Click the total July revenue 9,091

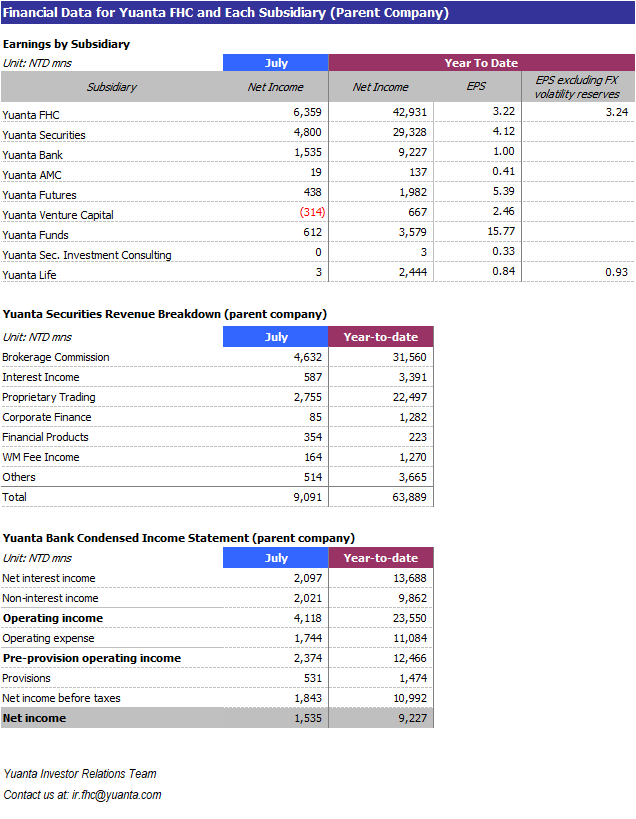[x=308, y=497]
